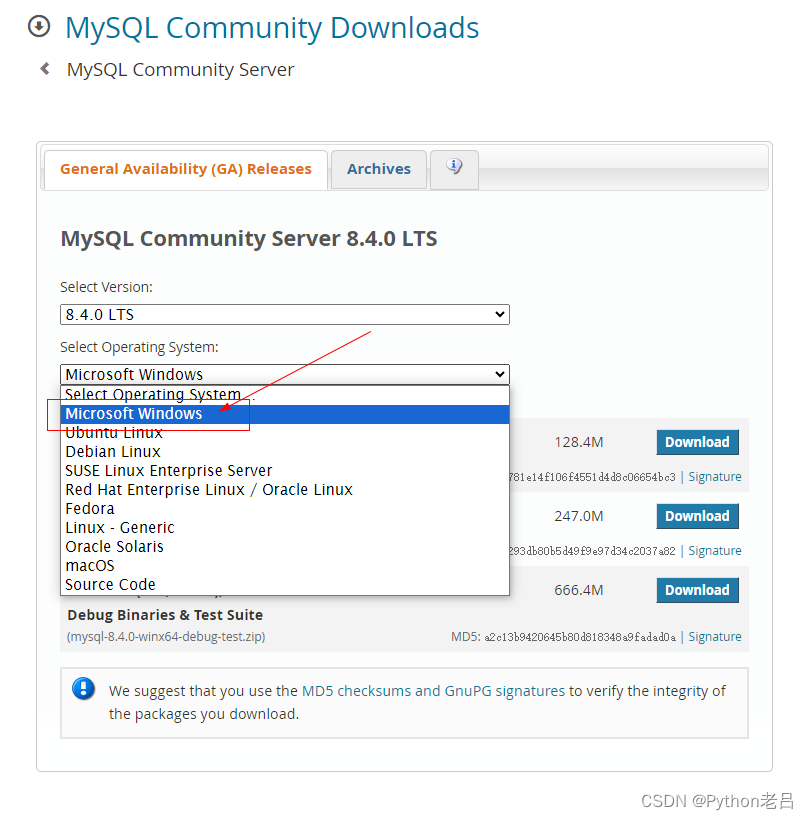Collapse the Select Operating System dropdown
808x820 pixels.
tap(284, 374)
